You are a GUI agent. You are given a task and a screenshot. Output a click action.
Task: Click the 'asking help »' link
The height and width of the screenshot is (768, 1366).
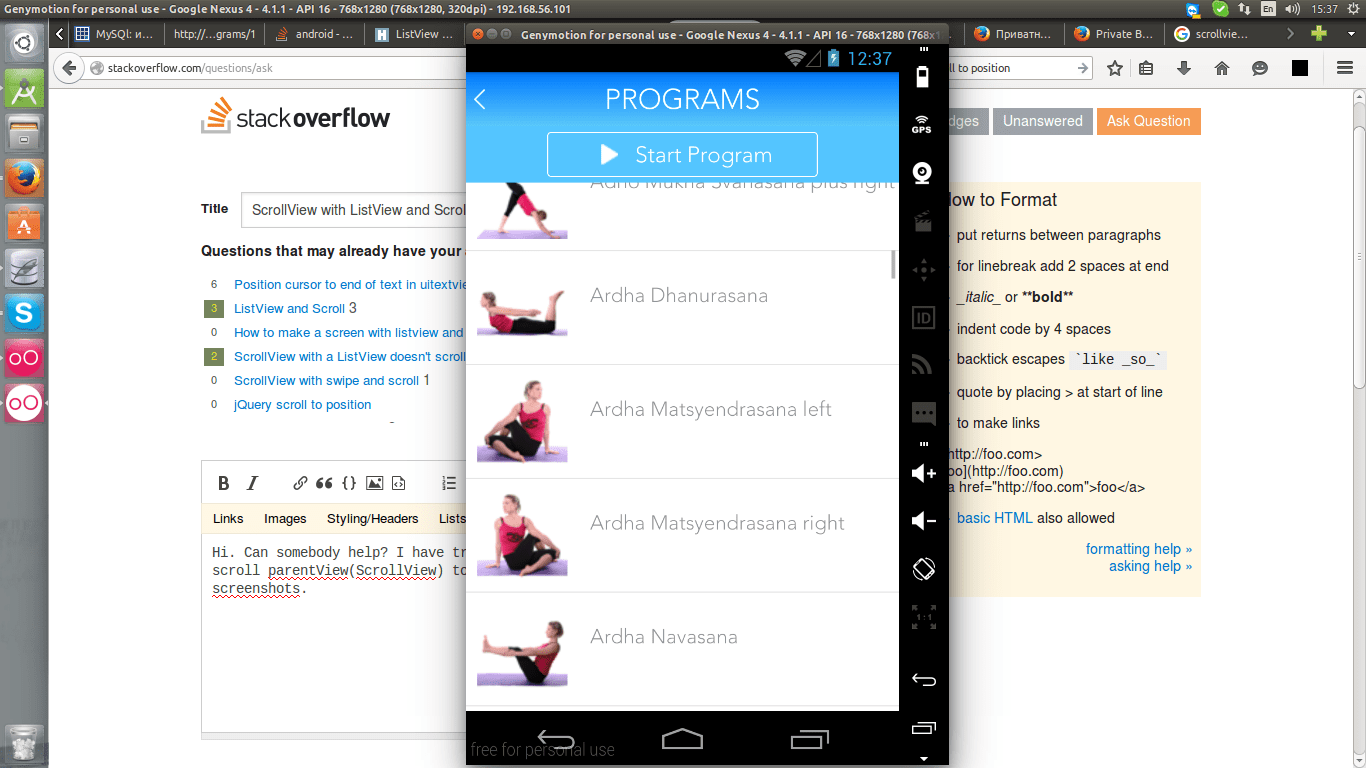1150,566
